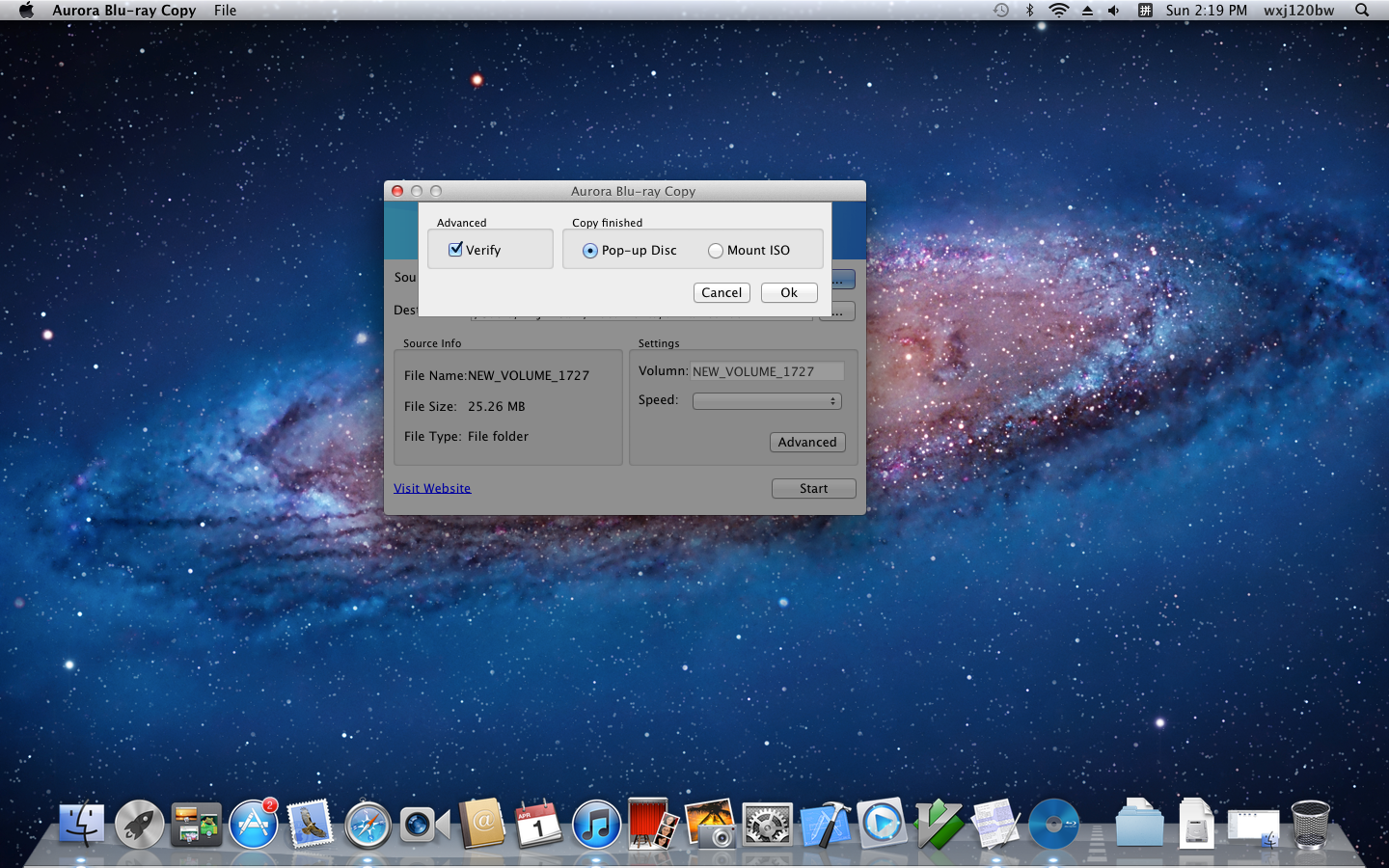Open the blue play-button media player in the dock
Screen dimensions: 1389x868
882,824
